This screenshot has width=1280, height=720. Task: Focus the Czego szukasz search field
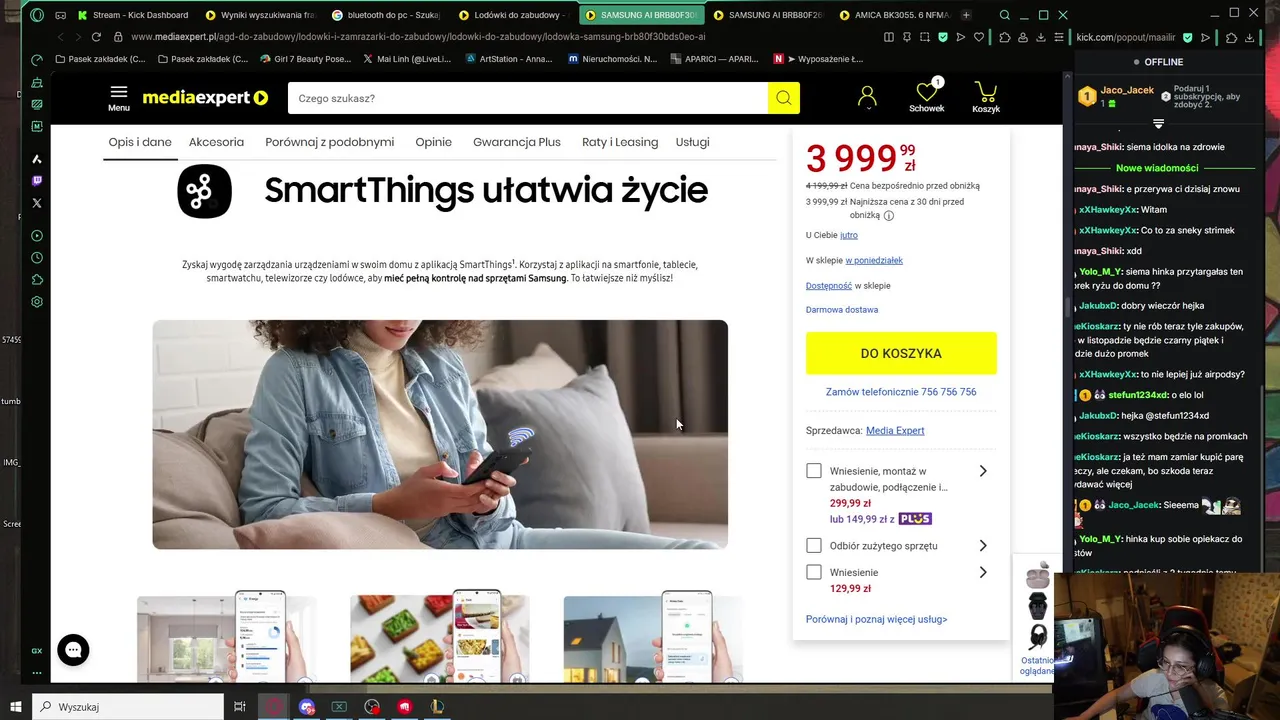(x=528, y=98)
